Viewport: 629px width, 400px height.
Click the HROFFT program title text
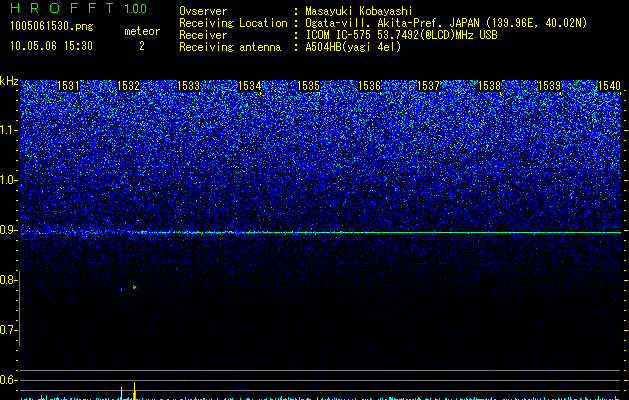62,8
